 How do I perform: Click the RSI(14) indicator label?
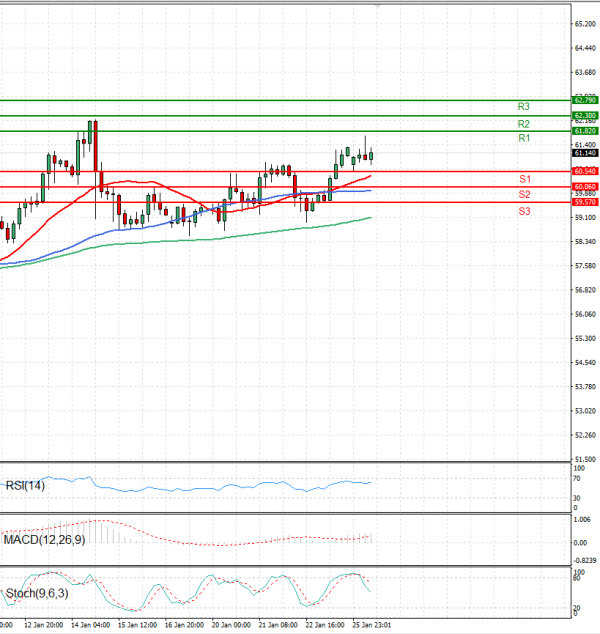[x=25, y=485]
